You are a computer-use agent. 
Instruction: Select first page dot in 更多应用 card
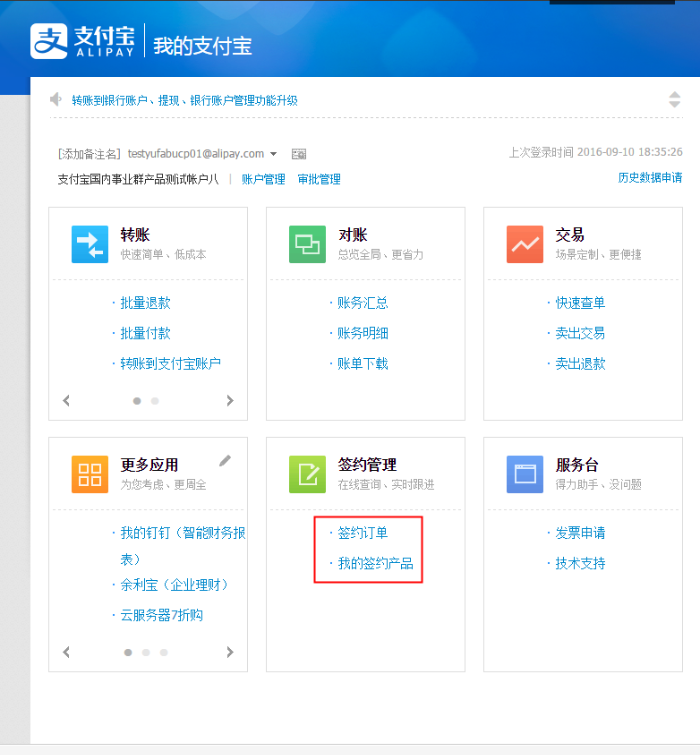tap(128, 652)
